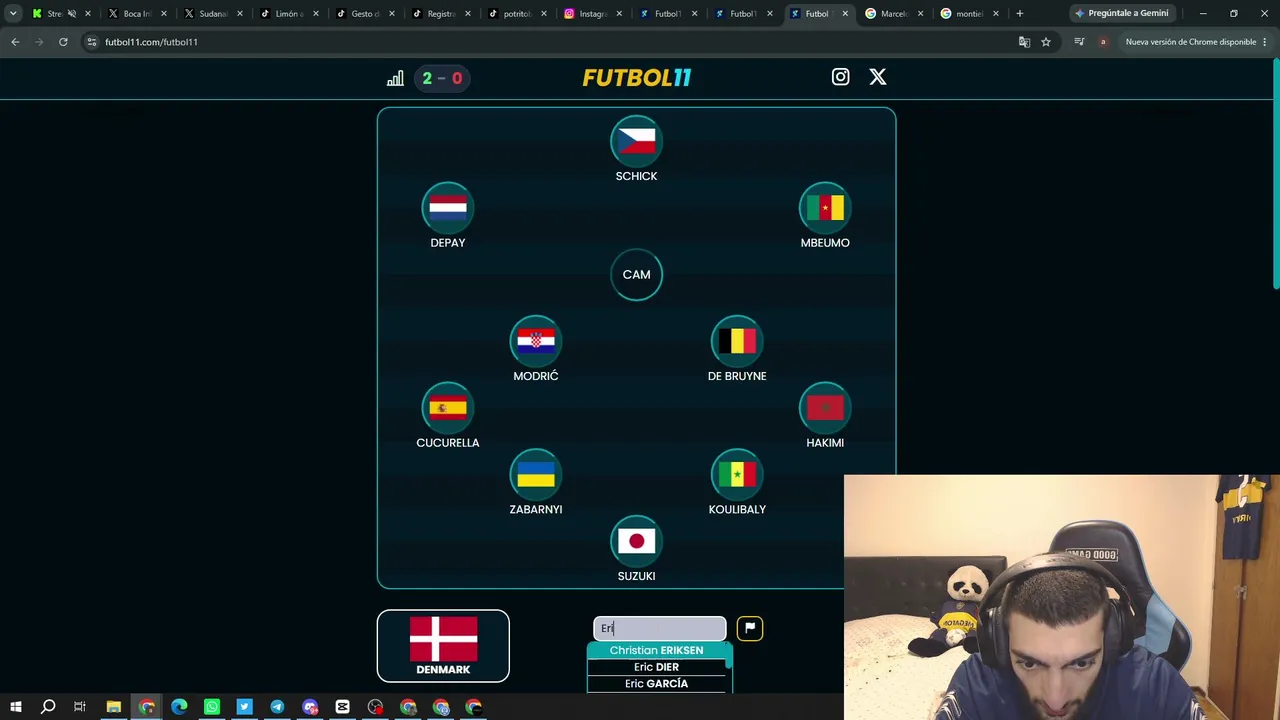Image resolution: width=1280 pixels, height=720 pixels.
Task: Click the Spain flag above CUCURELLA
Action: coord(447,408)
